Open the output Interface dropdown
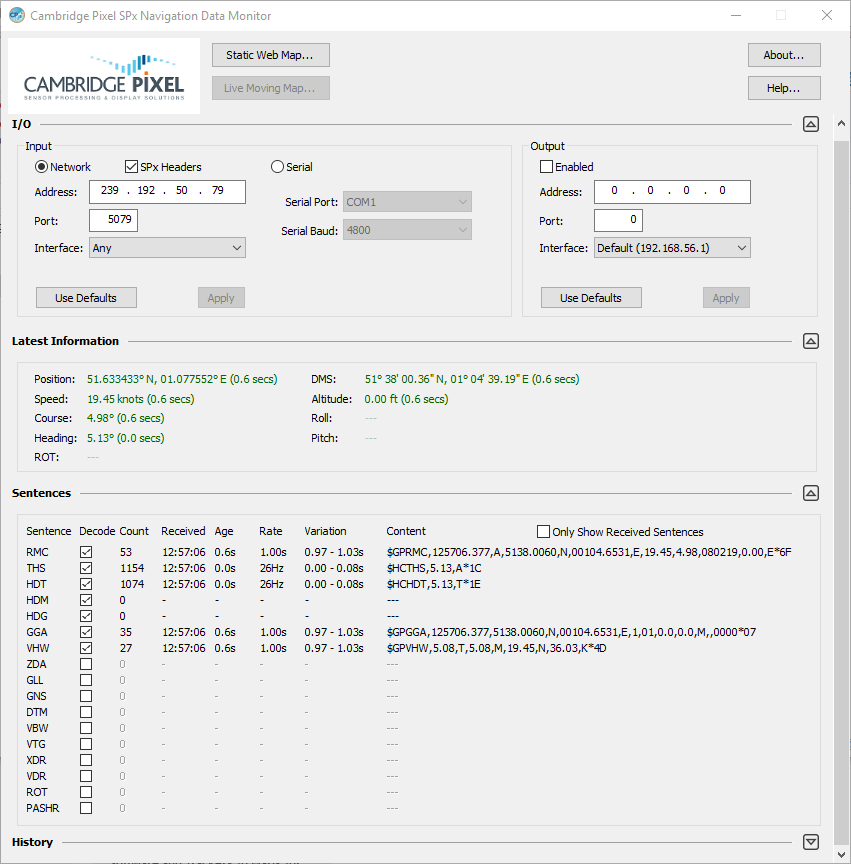 click(672, 248)
